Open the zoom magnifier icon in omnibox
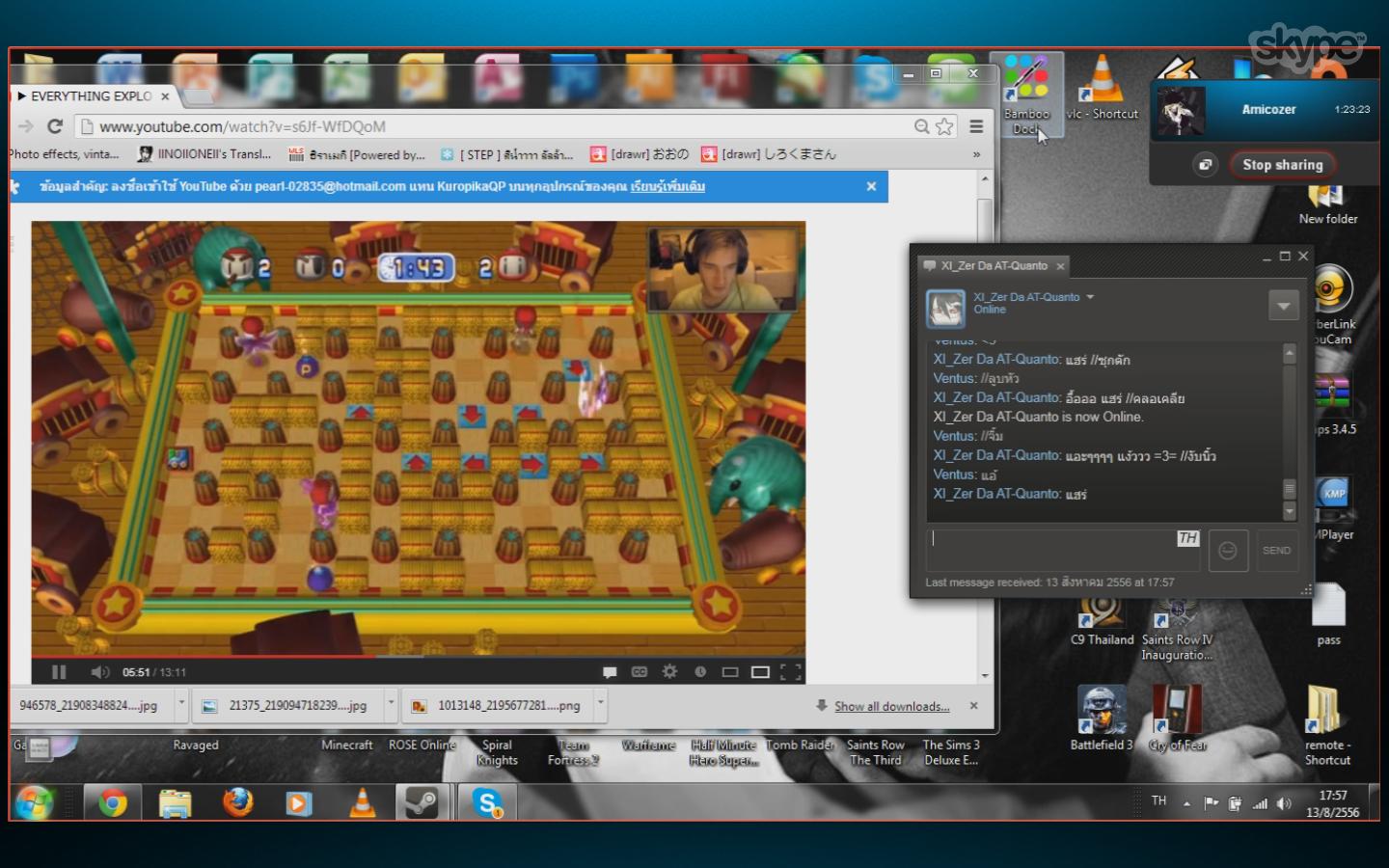The height and width of the screenshot is (868, 1389). click(x=922, y=126)
